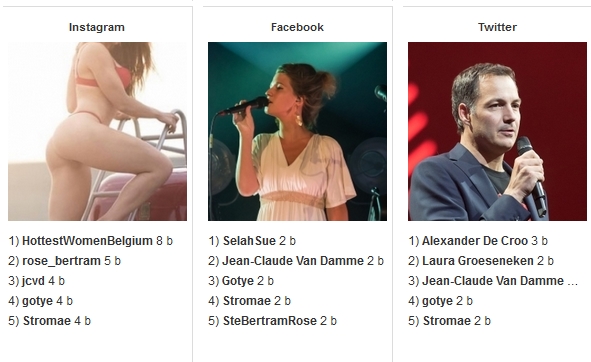Screen dimensions: 591x362
Task: Open Stromae in the Twitter list
Action: tap(447, 321)
